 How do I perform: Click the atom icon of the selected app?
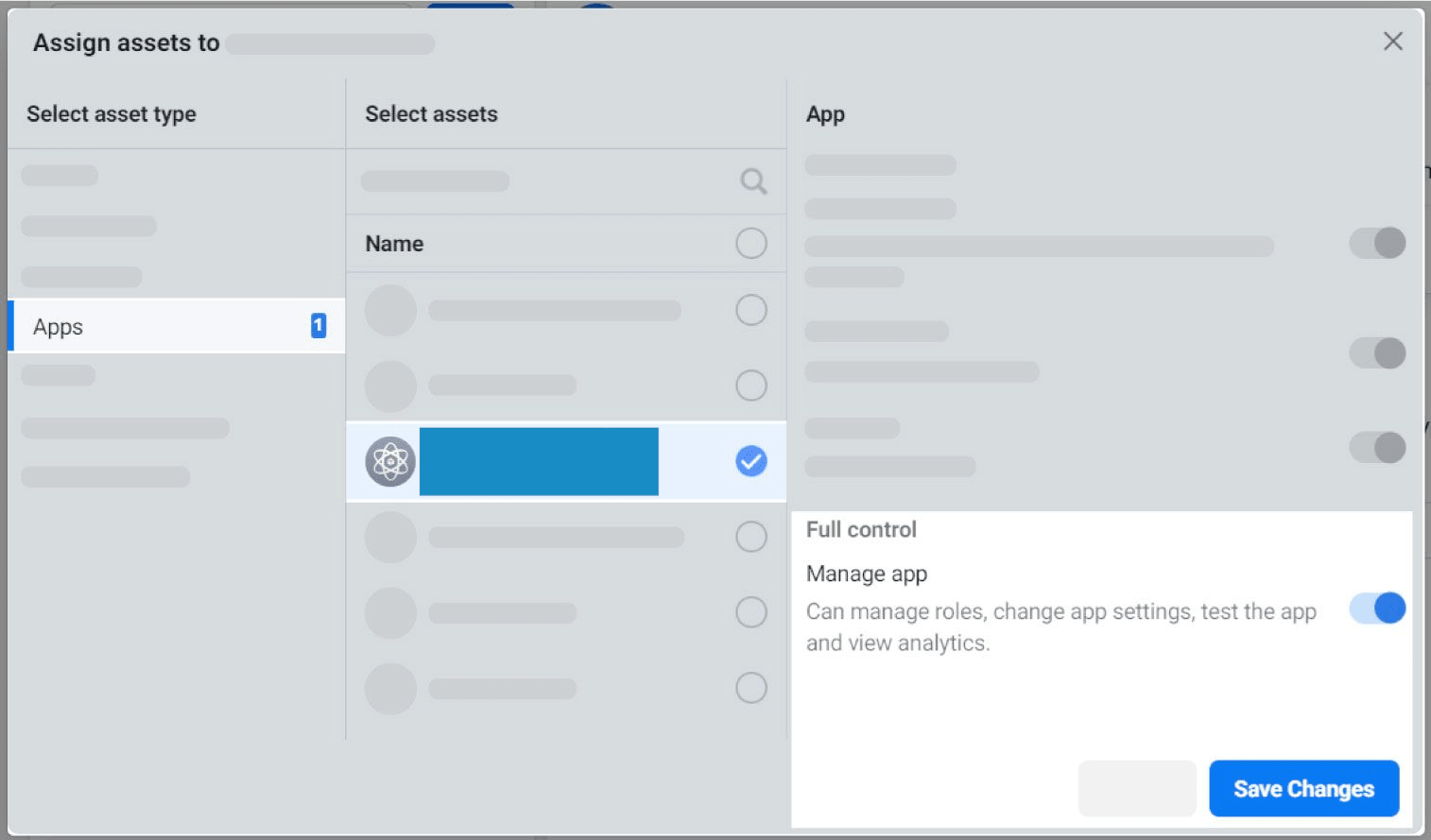coord(390,461)
